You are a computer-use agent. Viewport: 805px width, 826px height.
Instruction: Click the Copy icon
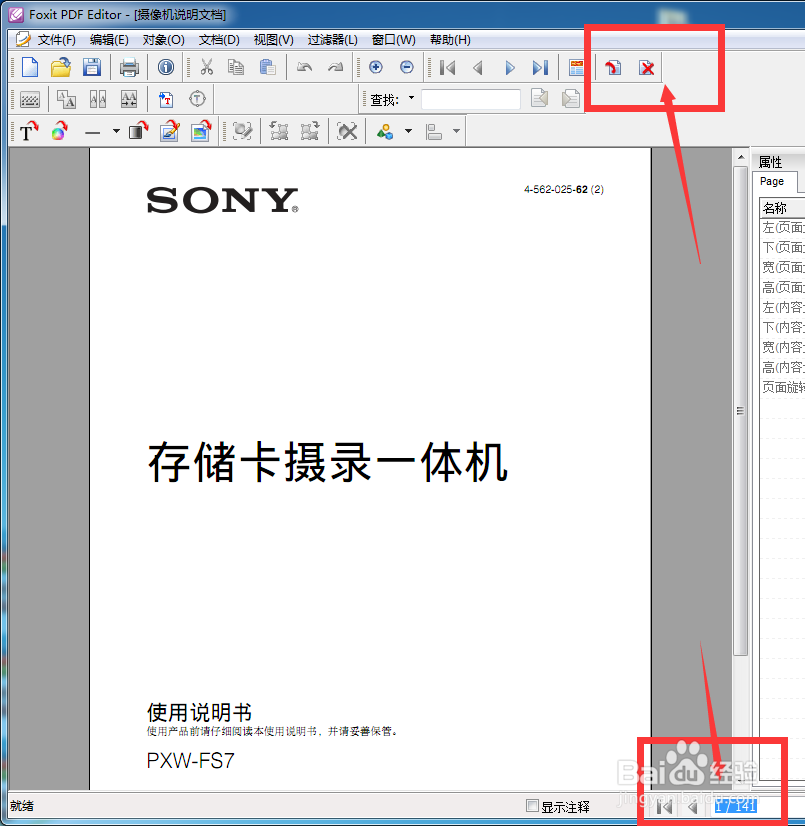(235, 67)
